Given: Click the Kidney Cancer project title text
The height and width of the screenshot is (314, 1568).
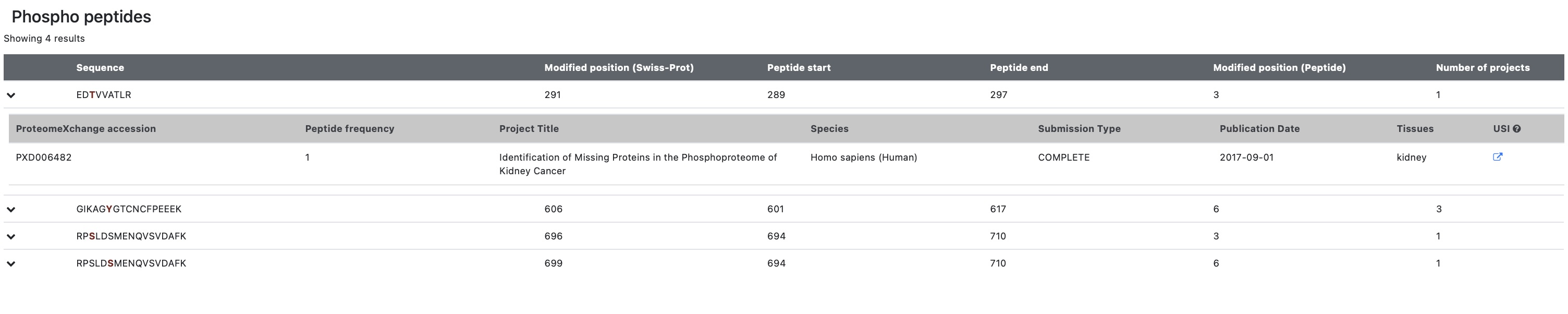Looking at the screenshot, I should [638, 164].
